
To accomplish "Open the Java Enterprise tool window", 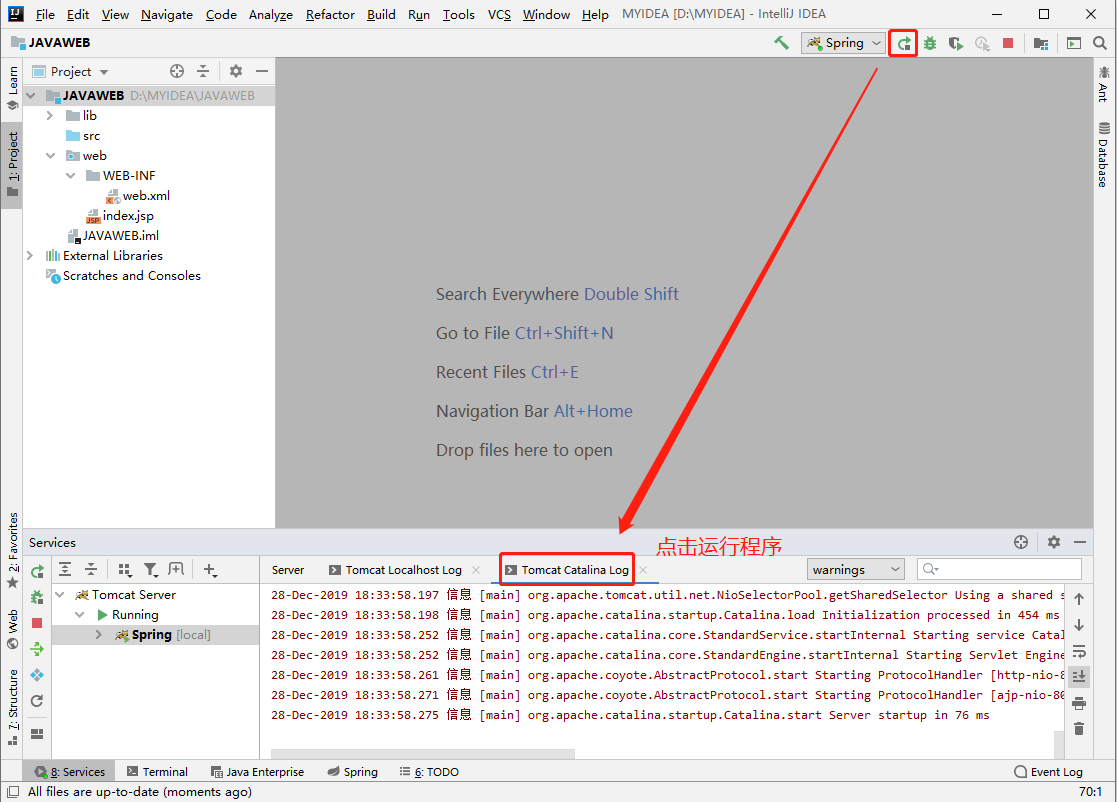I will pos(257,771).
